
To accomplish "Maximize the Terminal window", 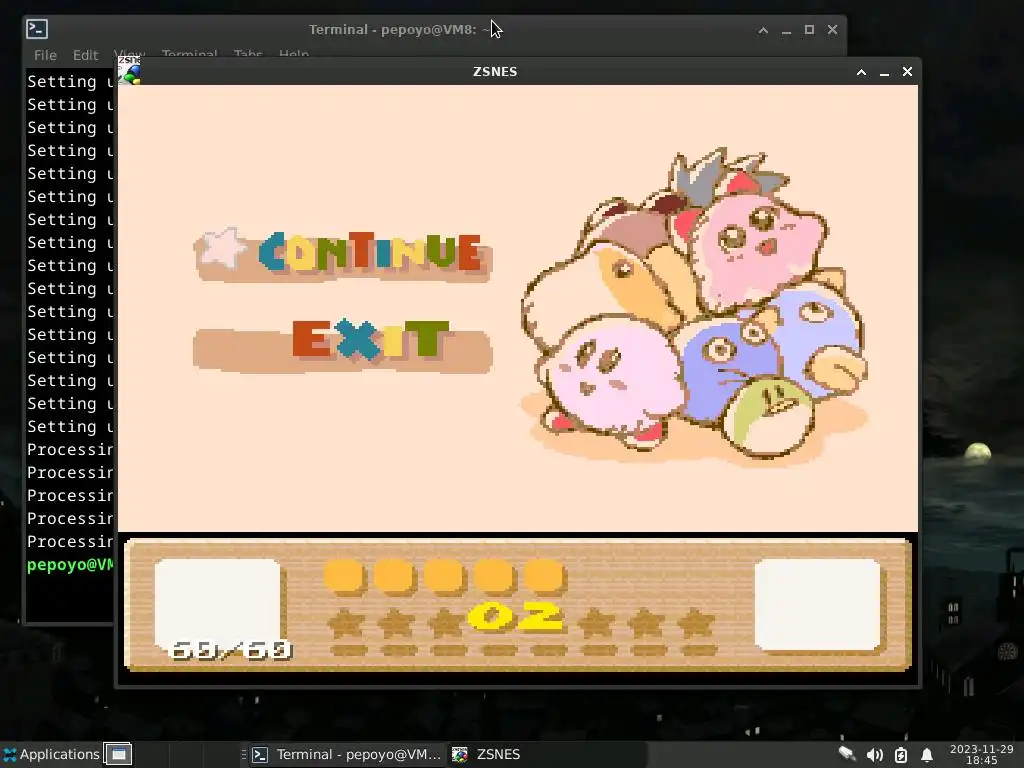I will (809, 30).
